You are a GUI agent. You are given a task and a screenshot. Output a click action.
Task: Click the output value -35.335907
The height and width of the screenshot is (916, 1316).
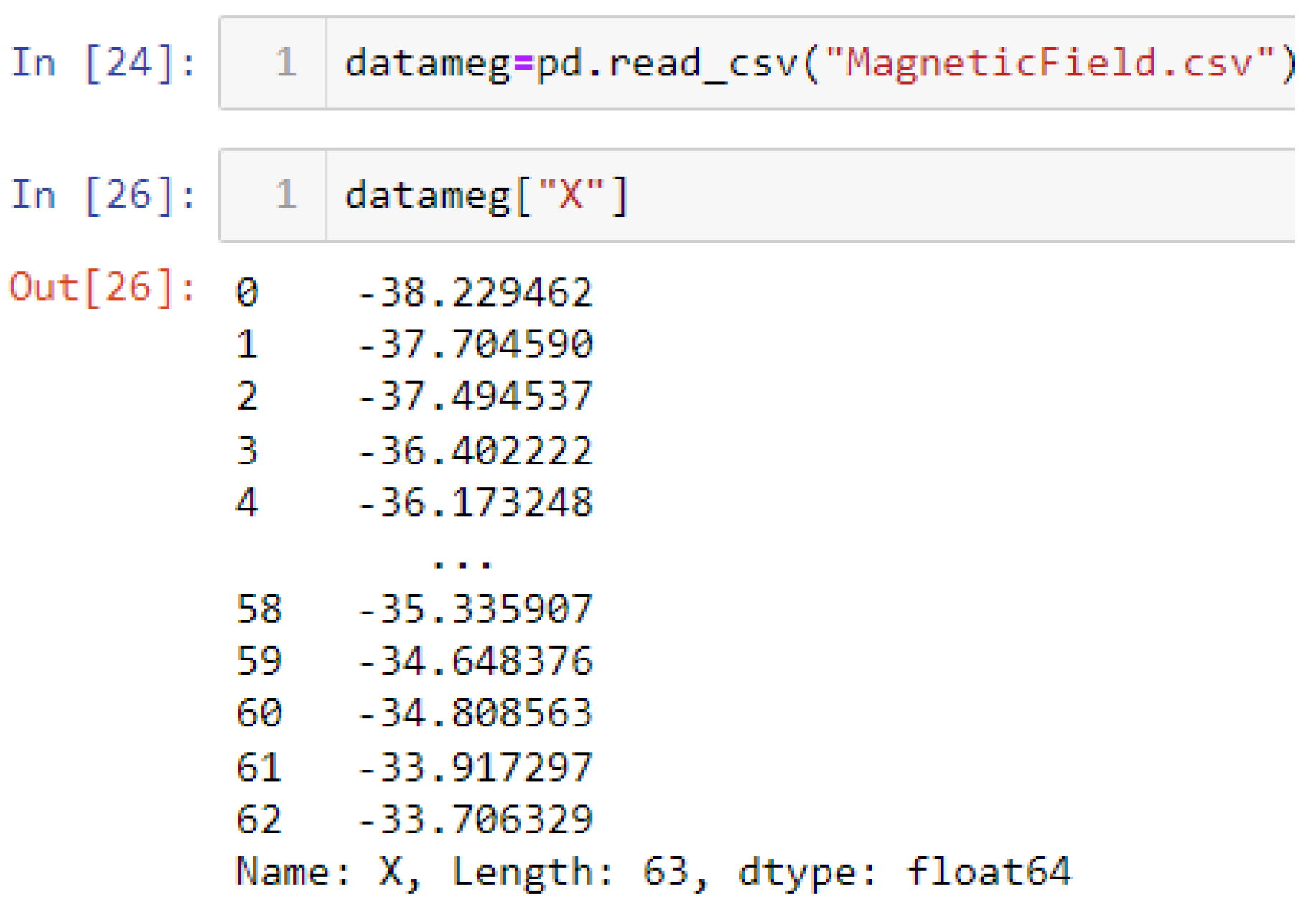[475, 609]
